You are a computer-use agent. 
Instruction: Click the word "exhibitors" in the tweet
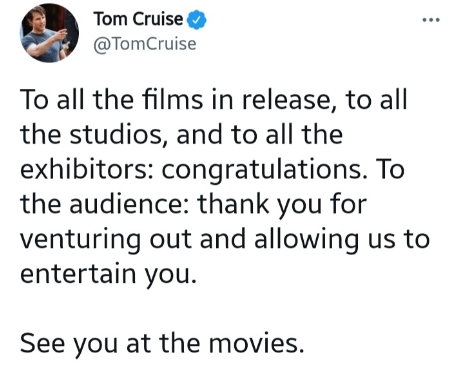(84, 169)
